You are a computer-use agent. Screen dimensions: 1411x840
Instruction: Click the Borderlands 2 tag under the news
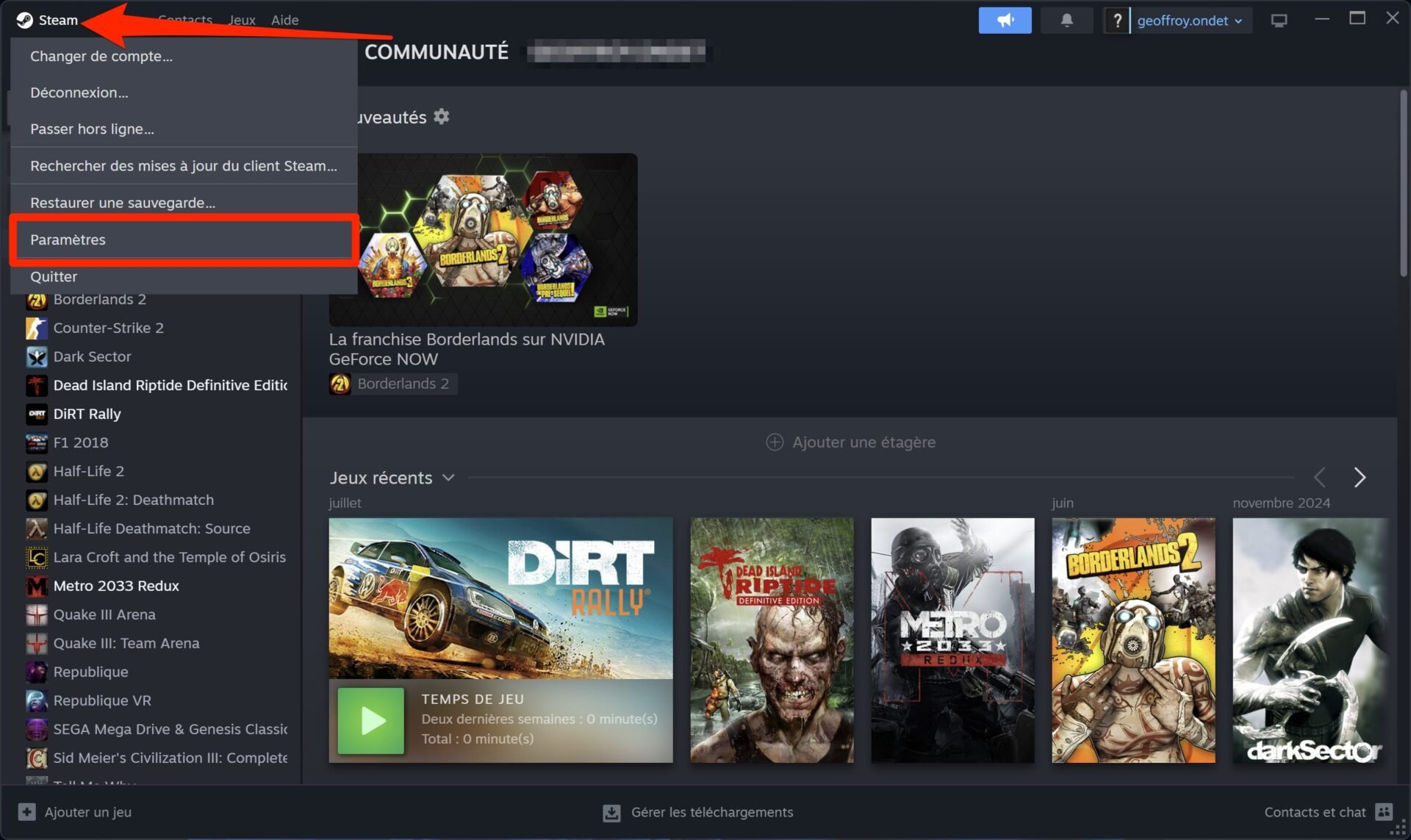(x=393, y=383)
